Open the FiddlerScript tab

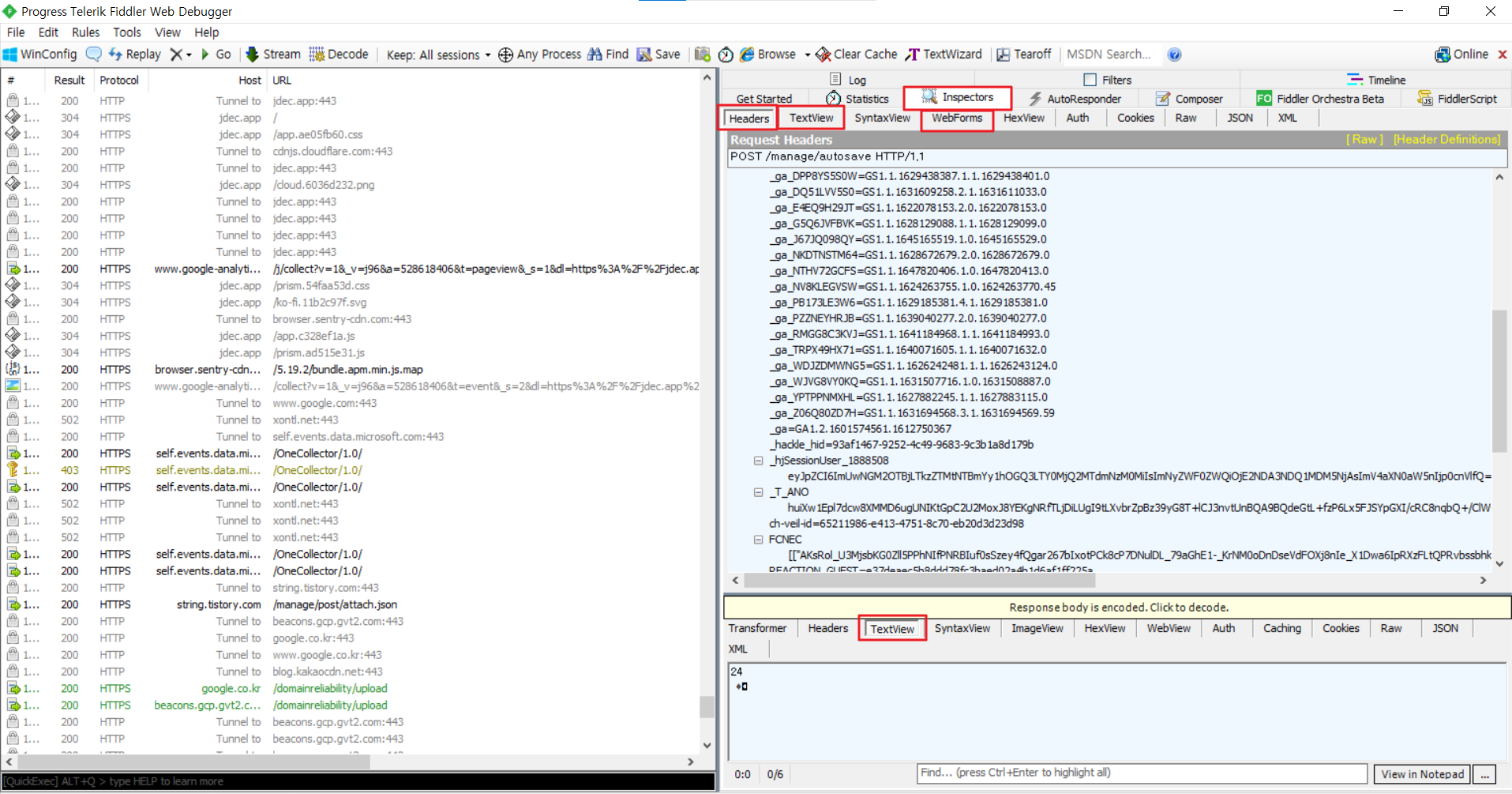(1457, 99)
